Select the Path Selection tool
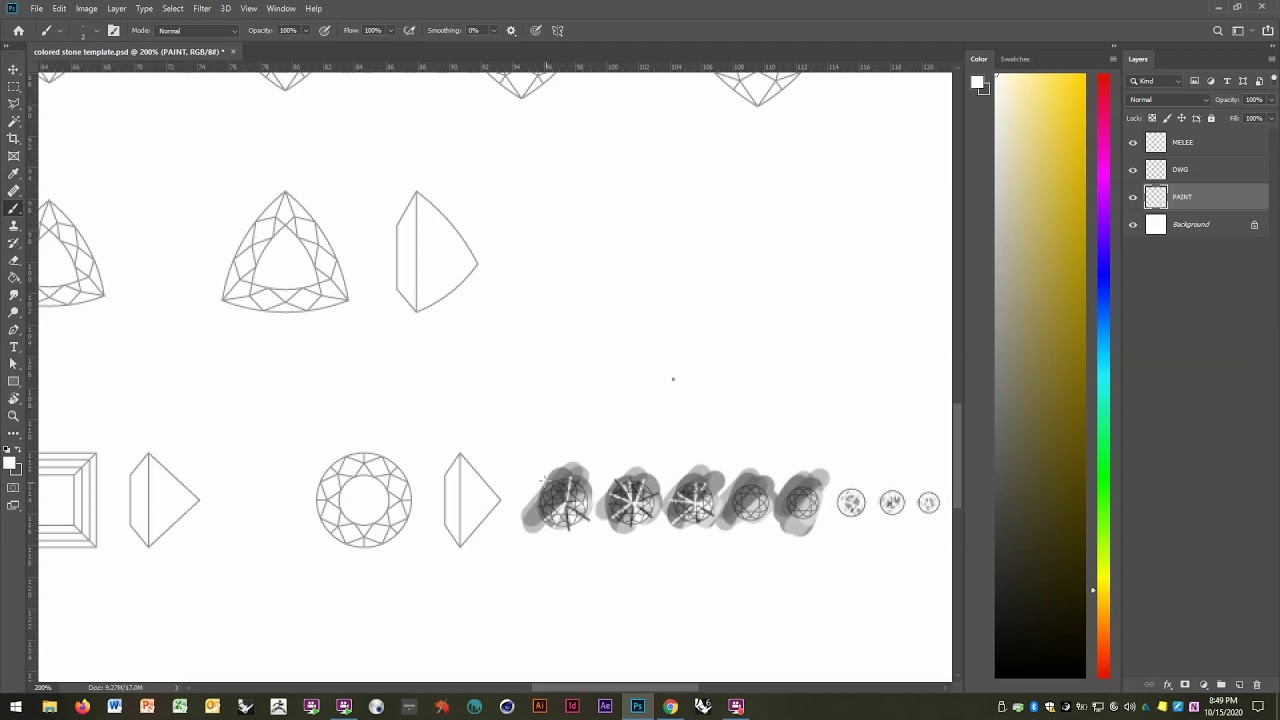The width and height of the screenshot is (1280, 720). tap(13, 364)
